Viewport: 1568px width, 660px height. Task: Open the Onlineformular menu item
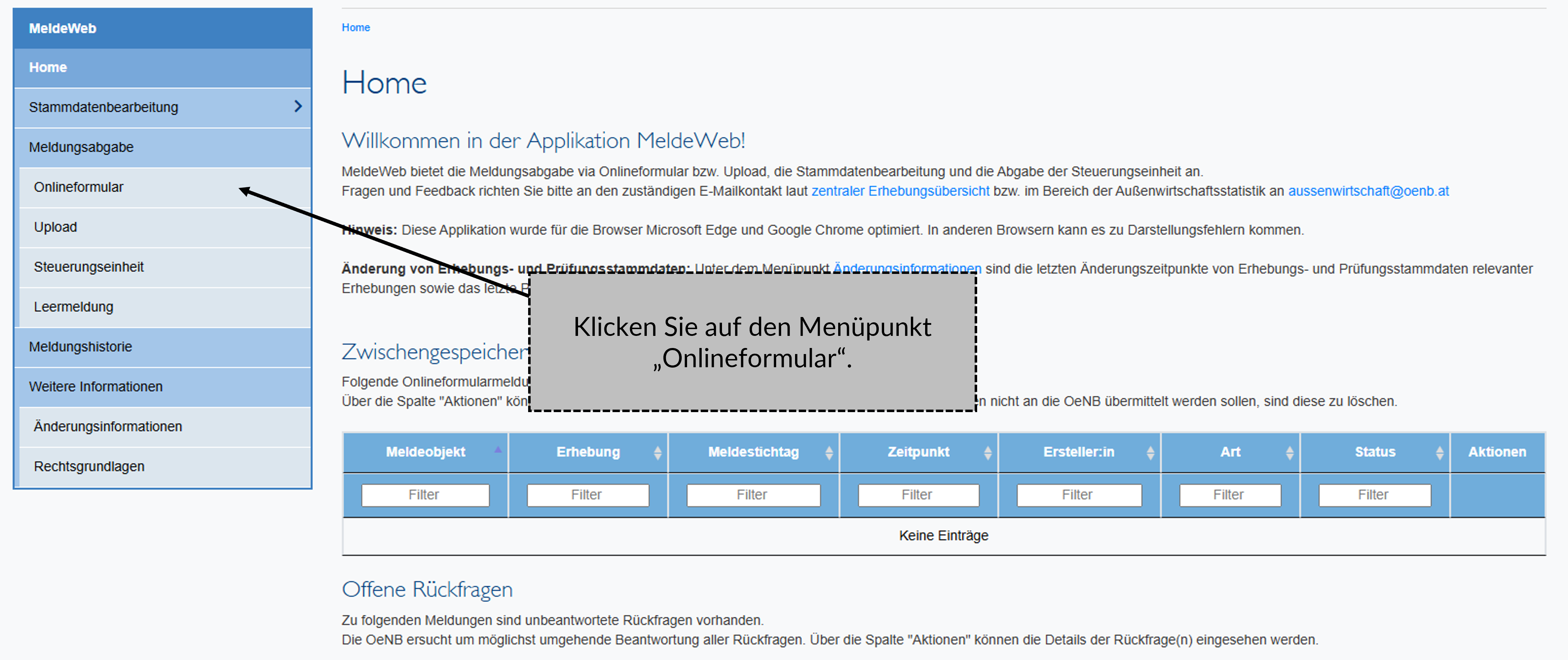point(78,187)
